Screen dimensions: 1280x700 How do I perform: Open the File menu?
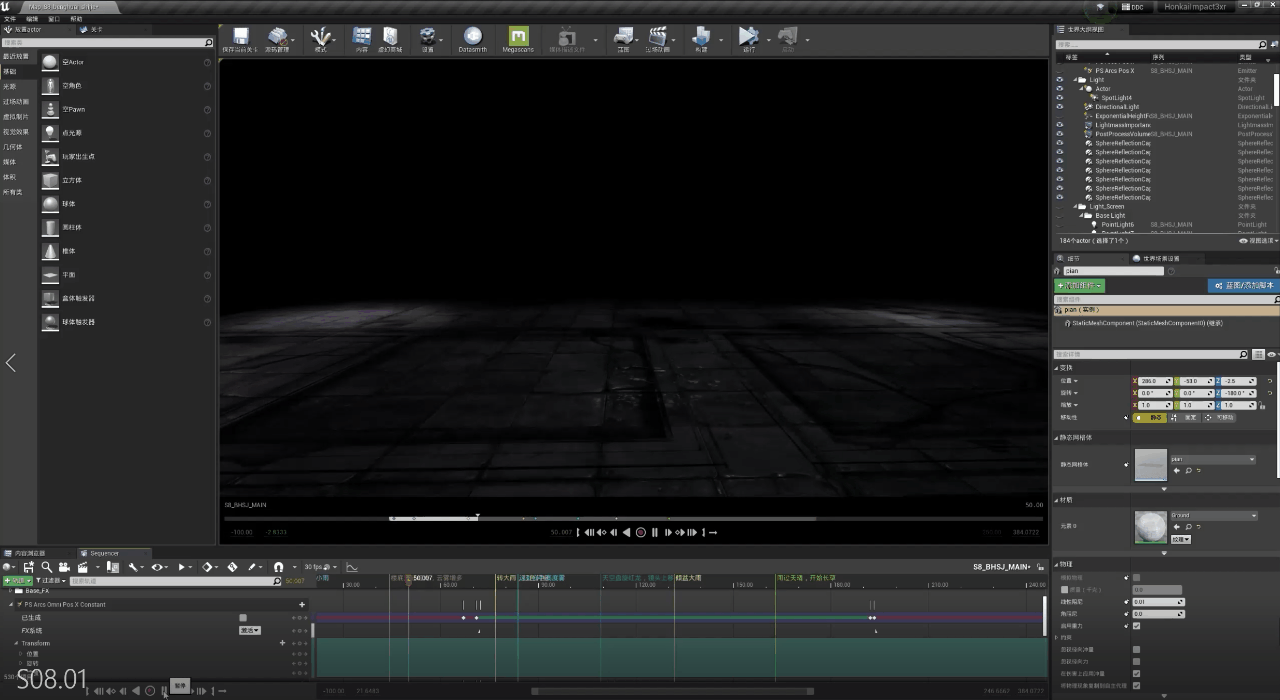[x=9, y=19]
